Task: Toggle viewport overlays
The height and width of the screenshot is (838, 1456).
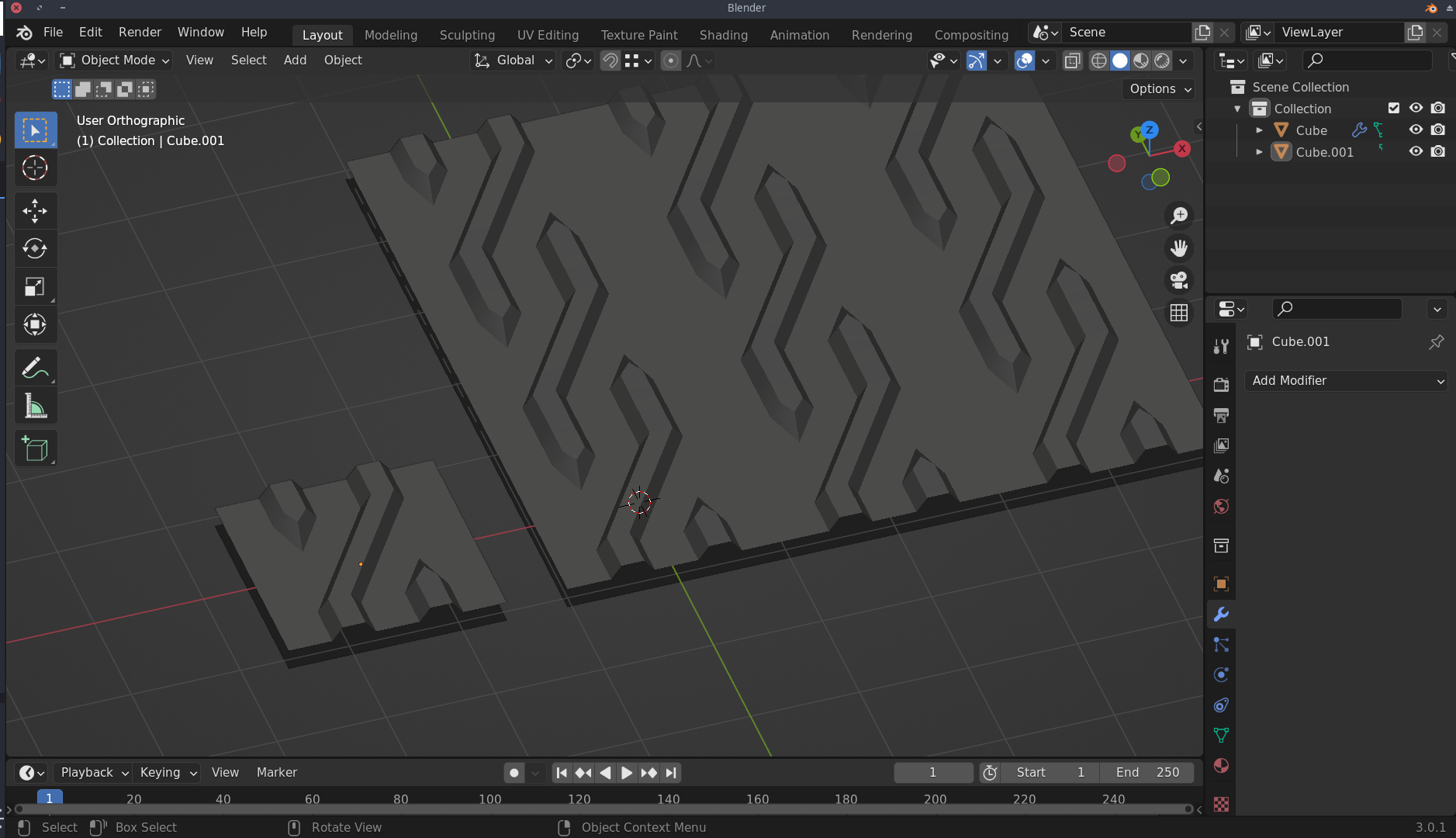Action: [1025, 61]
